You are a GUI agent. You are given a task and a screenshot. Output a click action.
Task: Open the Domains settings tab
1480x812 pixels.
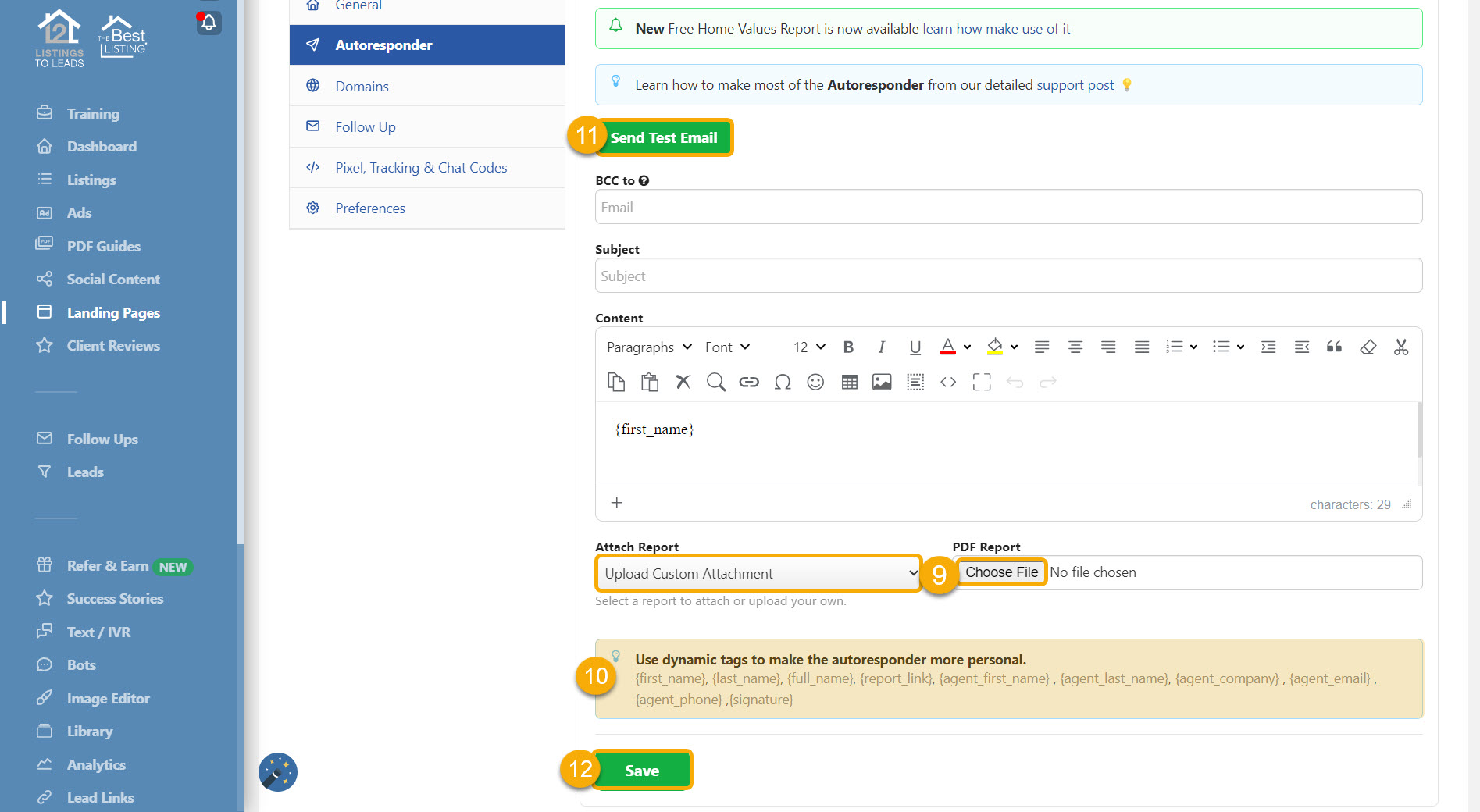point(362,86)
